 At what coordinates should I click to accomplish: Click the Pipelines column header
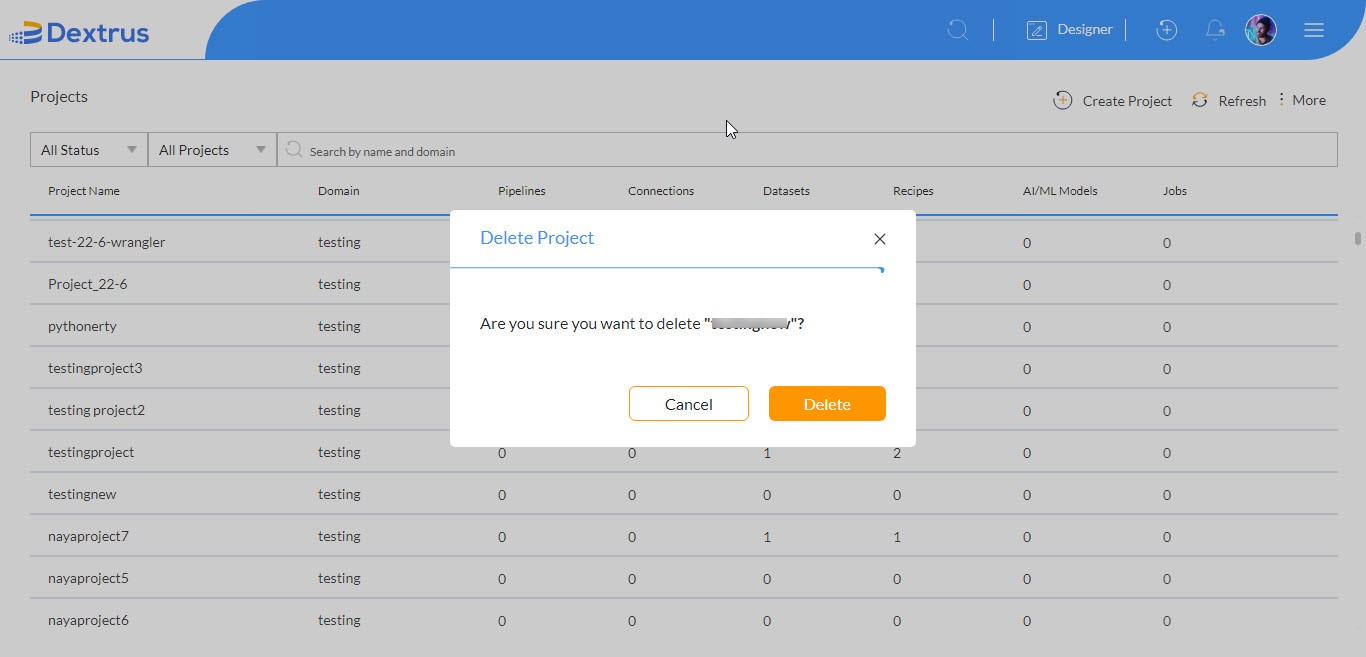pos(522,191)
